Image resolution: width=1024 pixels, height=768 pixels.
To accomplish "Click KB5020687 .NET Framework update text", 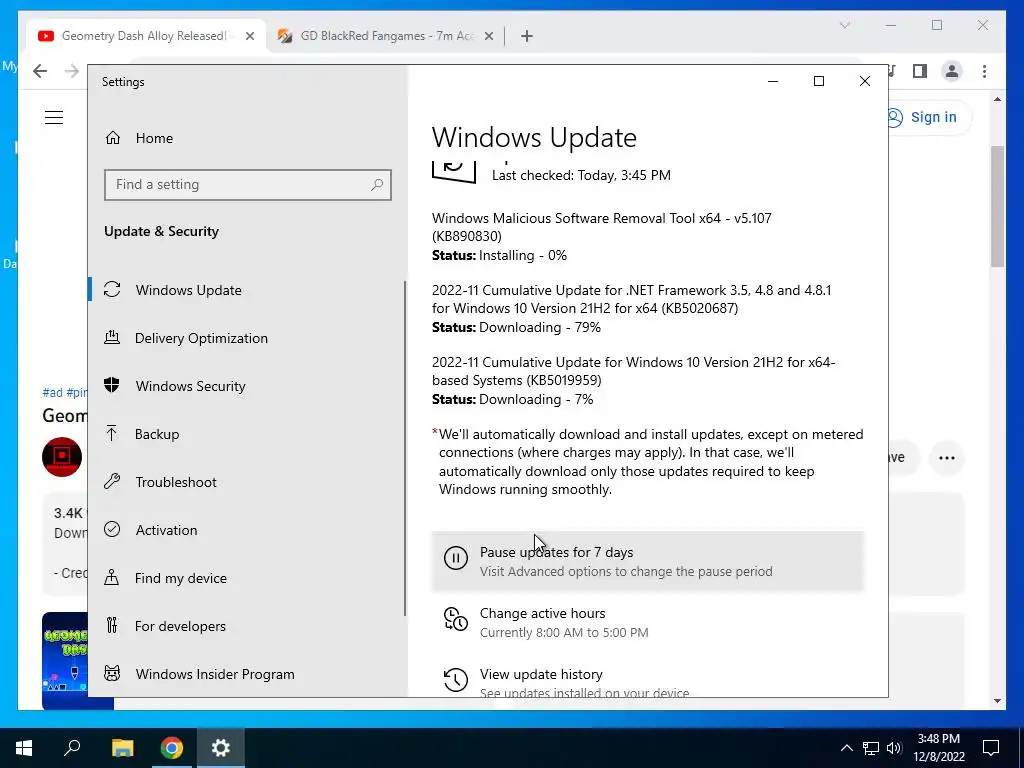I will [631, 299].
